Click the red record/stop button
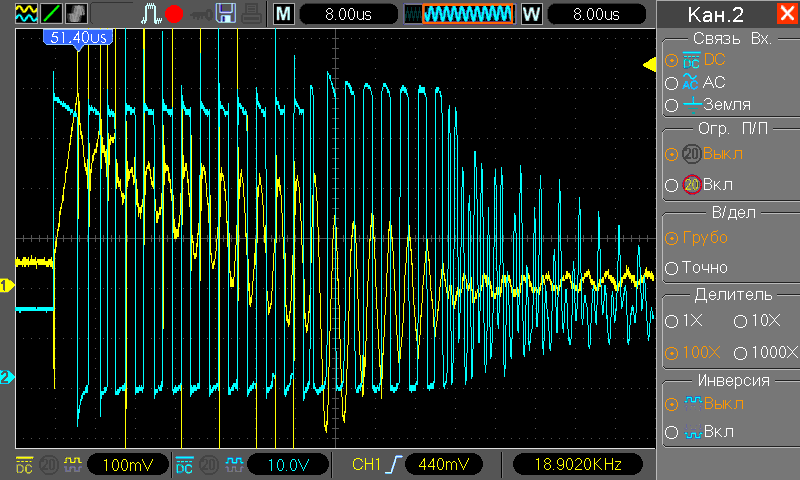This screenshot has height=480, width=800. pos(174,14)
